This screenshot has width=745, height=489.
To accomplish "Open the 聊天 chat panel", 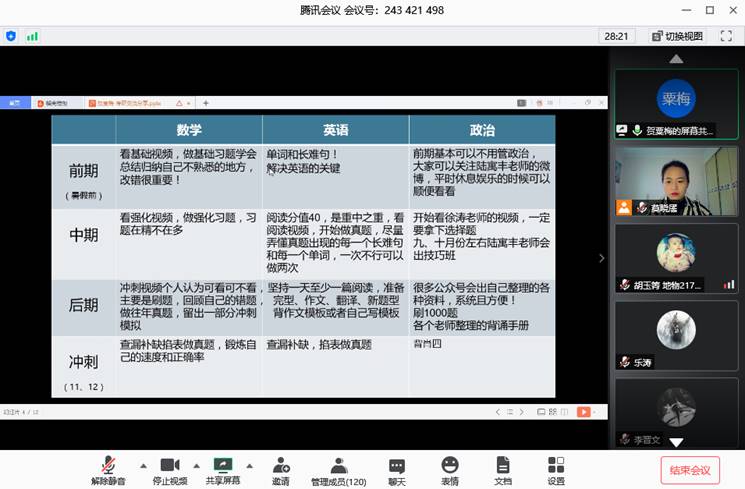I will tap(397, 466).
